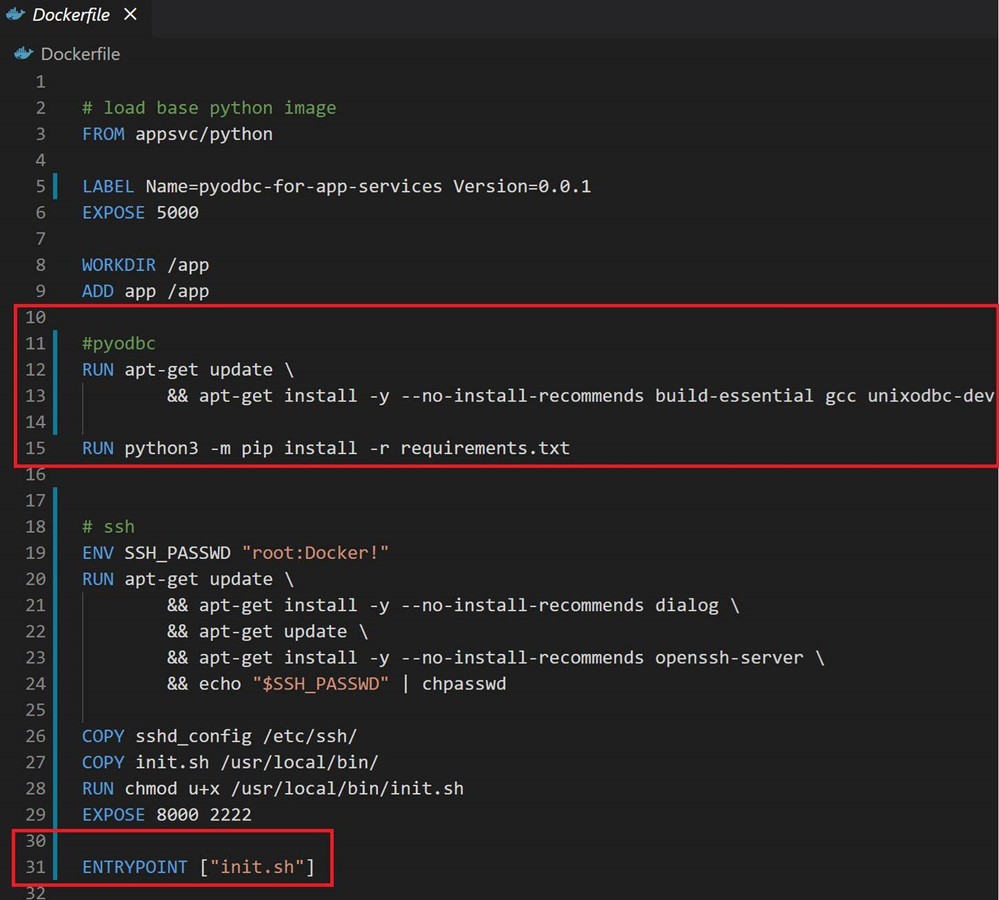Image resolution: width=999 pixels, height=900 pixels.
Task: Click line 20 RUN apt-get update
Action: (x=188, y=579)
